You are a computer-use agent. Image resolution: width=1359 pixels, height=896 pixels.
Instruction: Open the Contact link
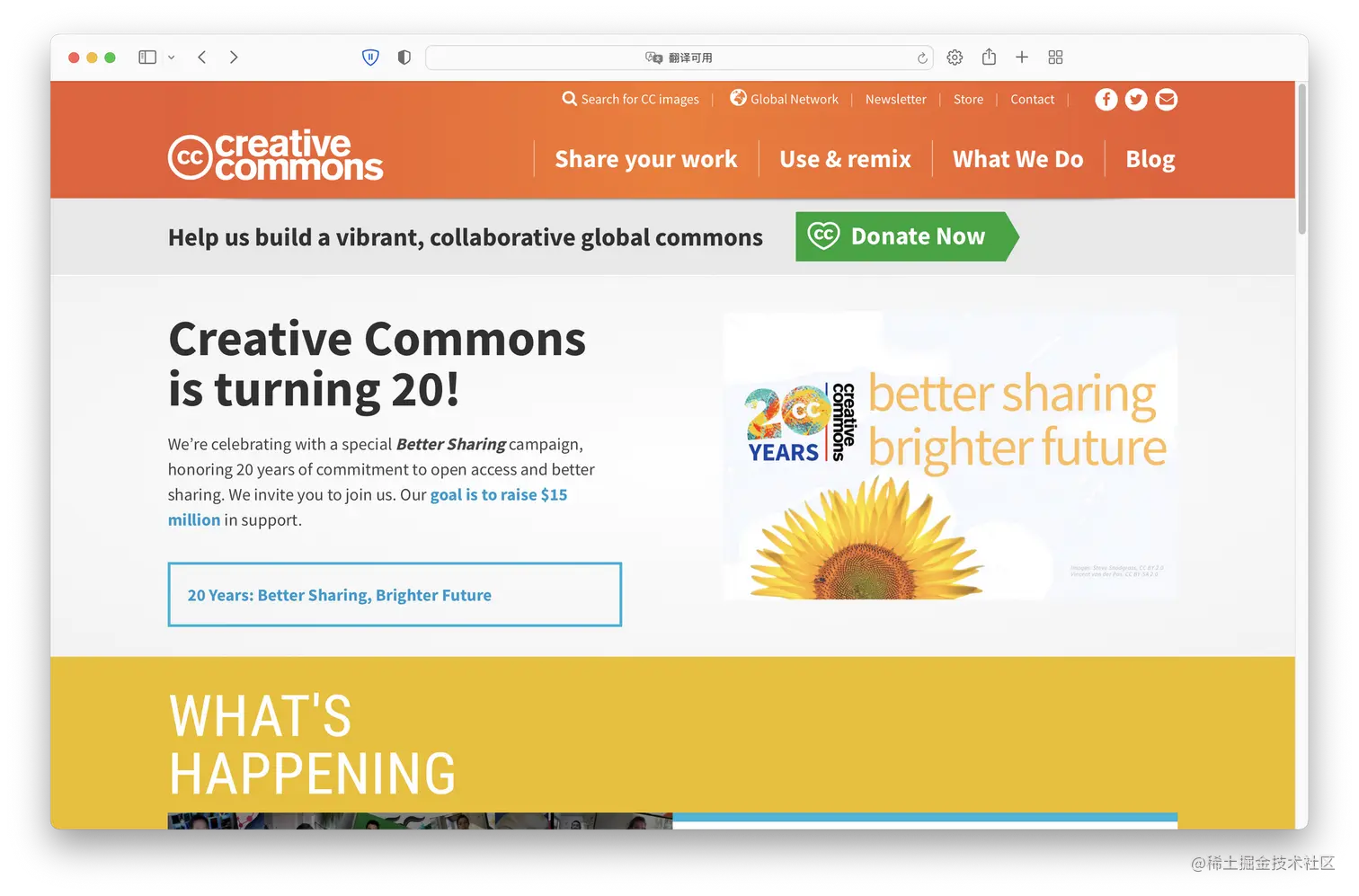click(1032, 100)
